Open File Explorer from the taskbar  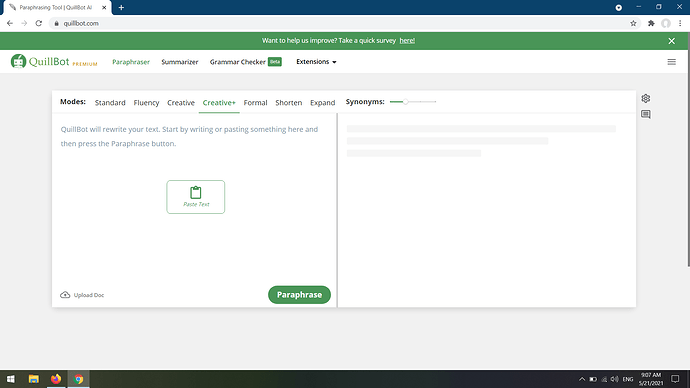pyautogui.click(x=33, y=379)
